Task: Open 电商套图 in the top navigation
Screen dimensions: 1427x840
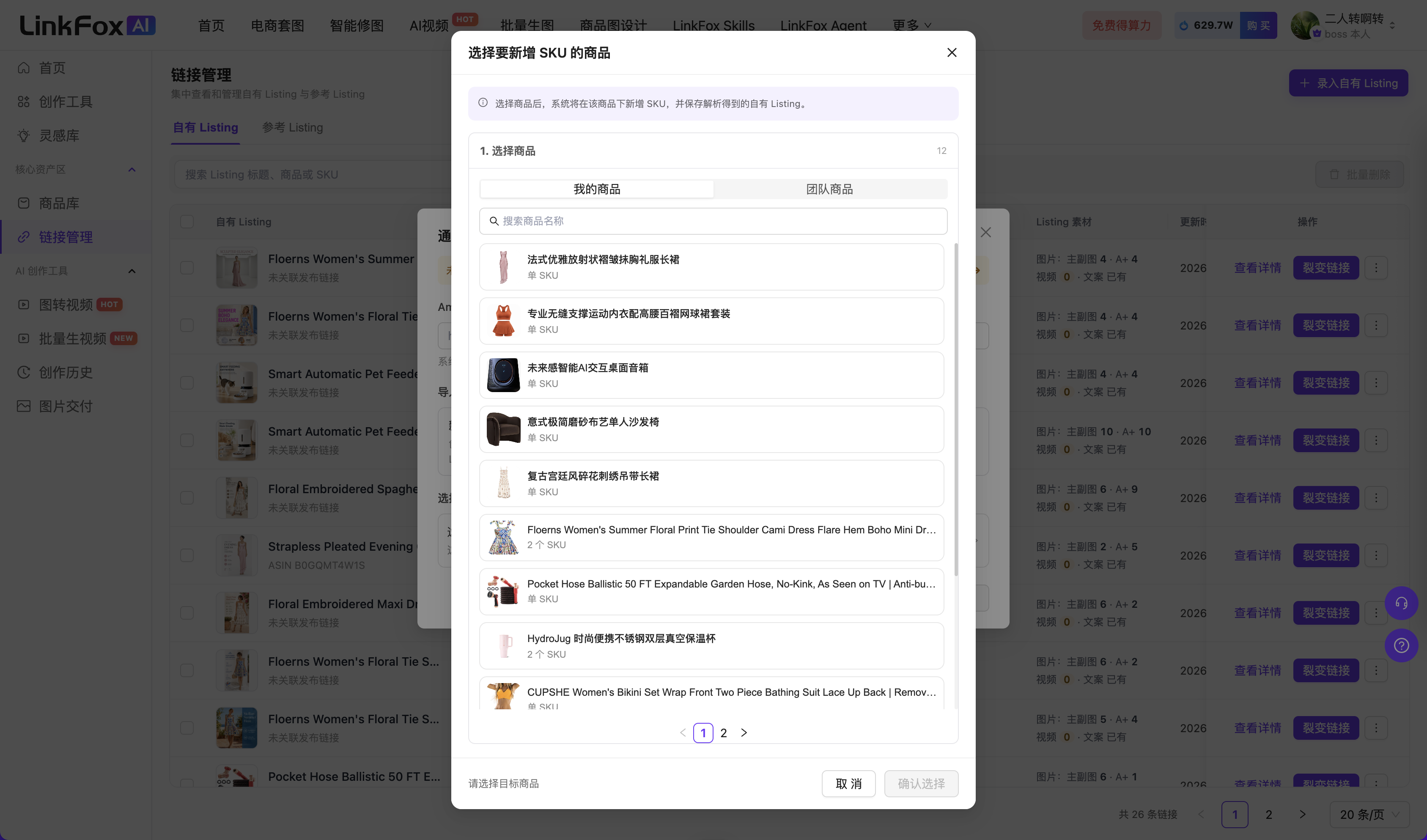Action: click(277, 25)
